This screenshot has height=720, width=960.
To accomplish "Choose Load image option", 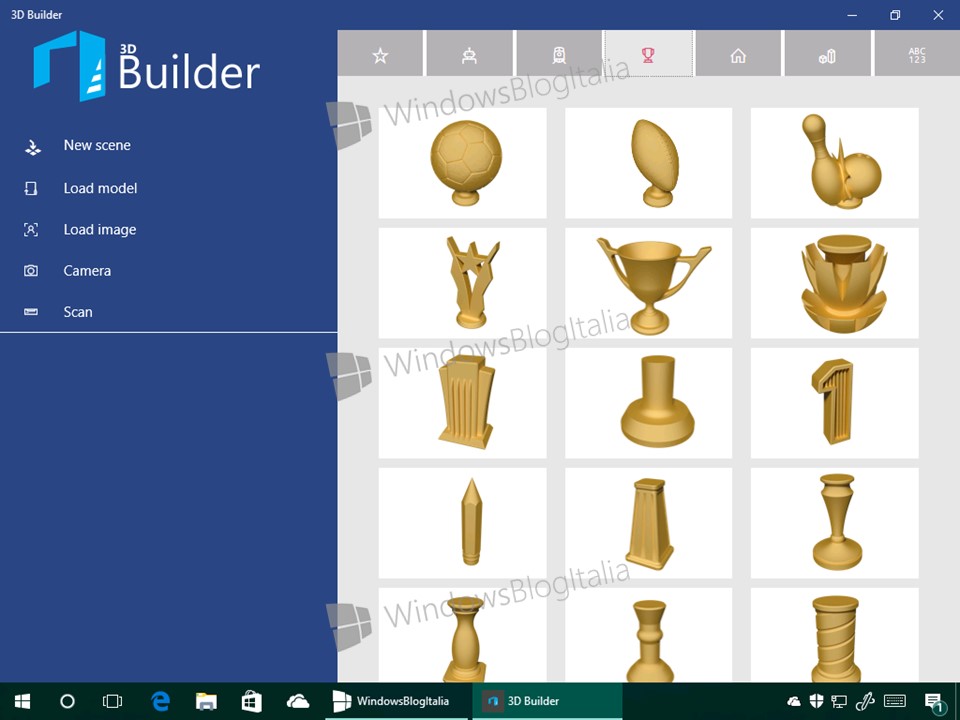I will pyautogui.click(x=100, y=230).
